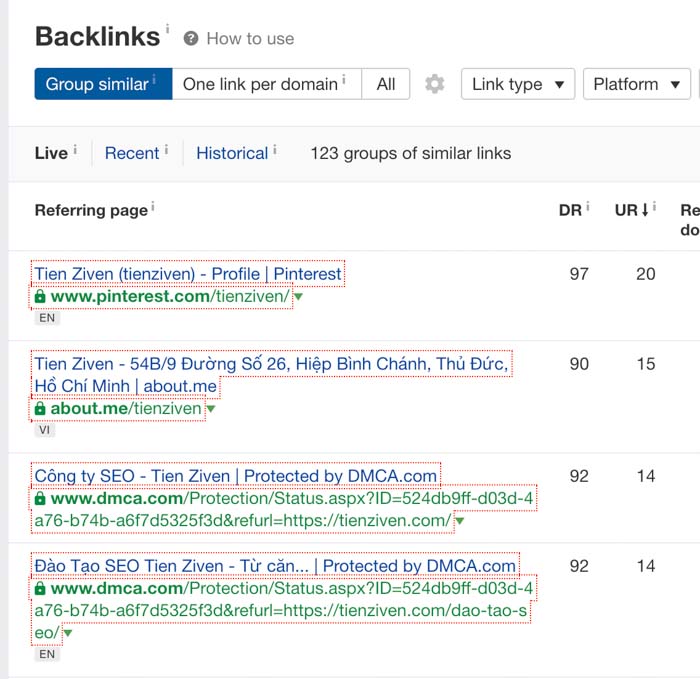Open the How to use guide
The width and height of the screenshot is (700, 679).
[x=250, y=39]
